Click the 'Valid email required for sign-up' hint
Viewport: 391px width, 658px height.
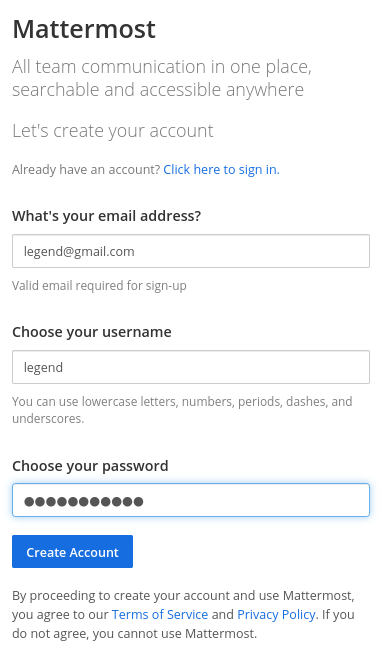coord(99,286)
